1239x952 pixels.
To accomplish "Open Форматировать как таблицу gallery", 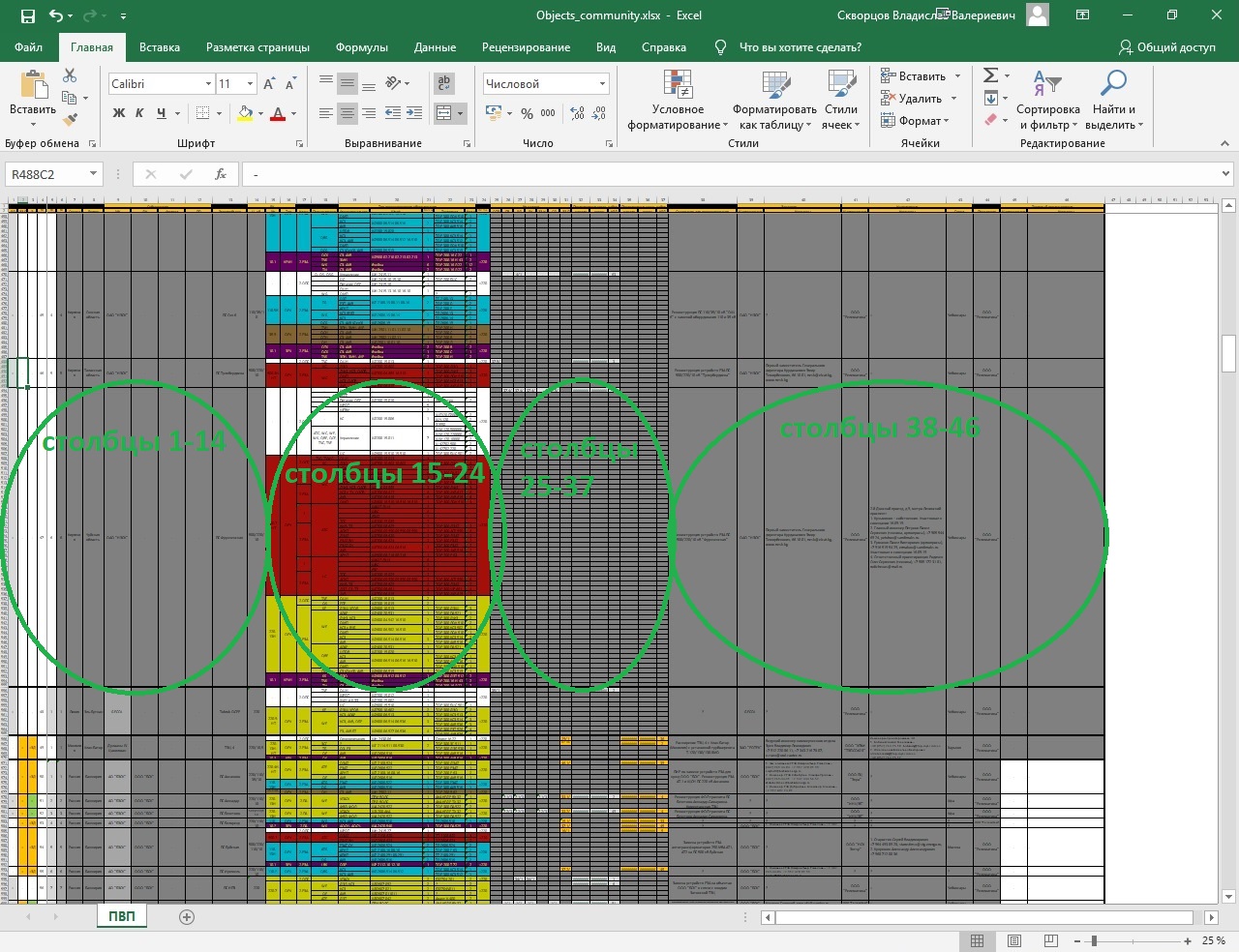I will tap(774, 100).
